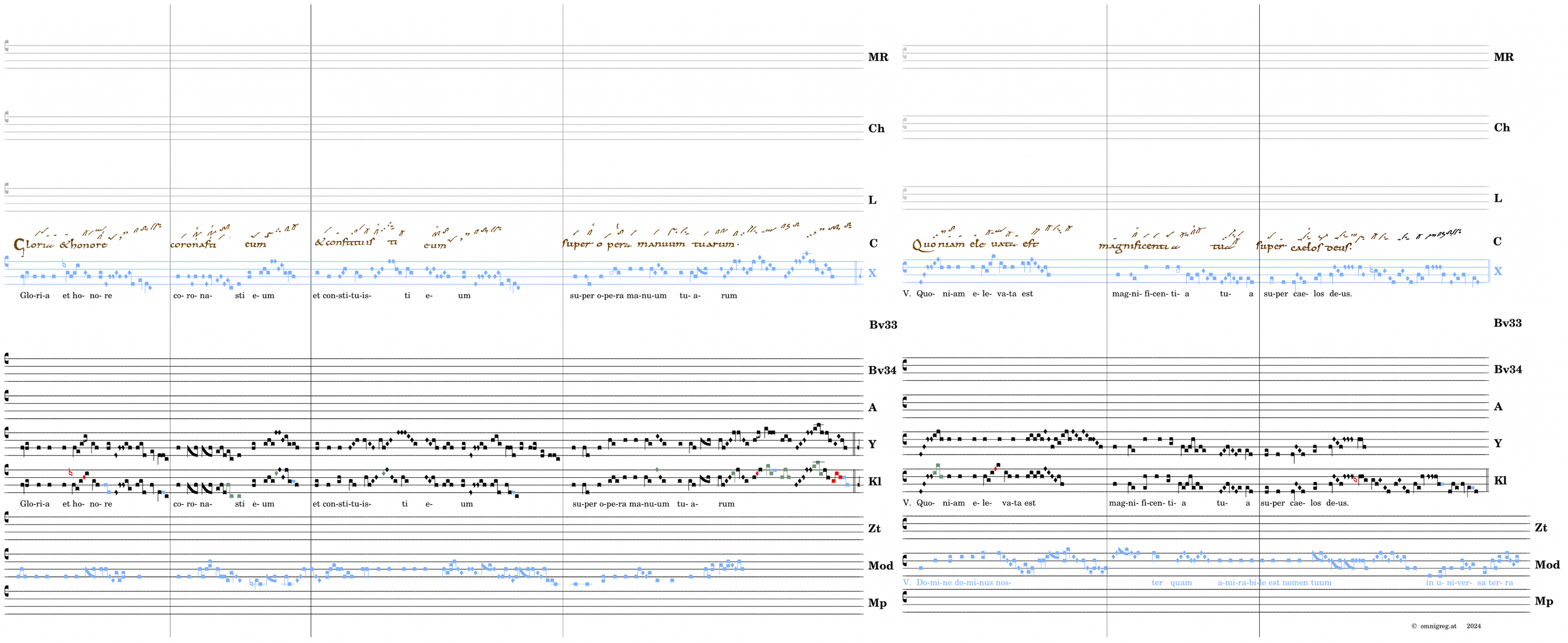
Task: Click the brown manuscript word 'magnificentia'
Action: (x=1139, y=246)
